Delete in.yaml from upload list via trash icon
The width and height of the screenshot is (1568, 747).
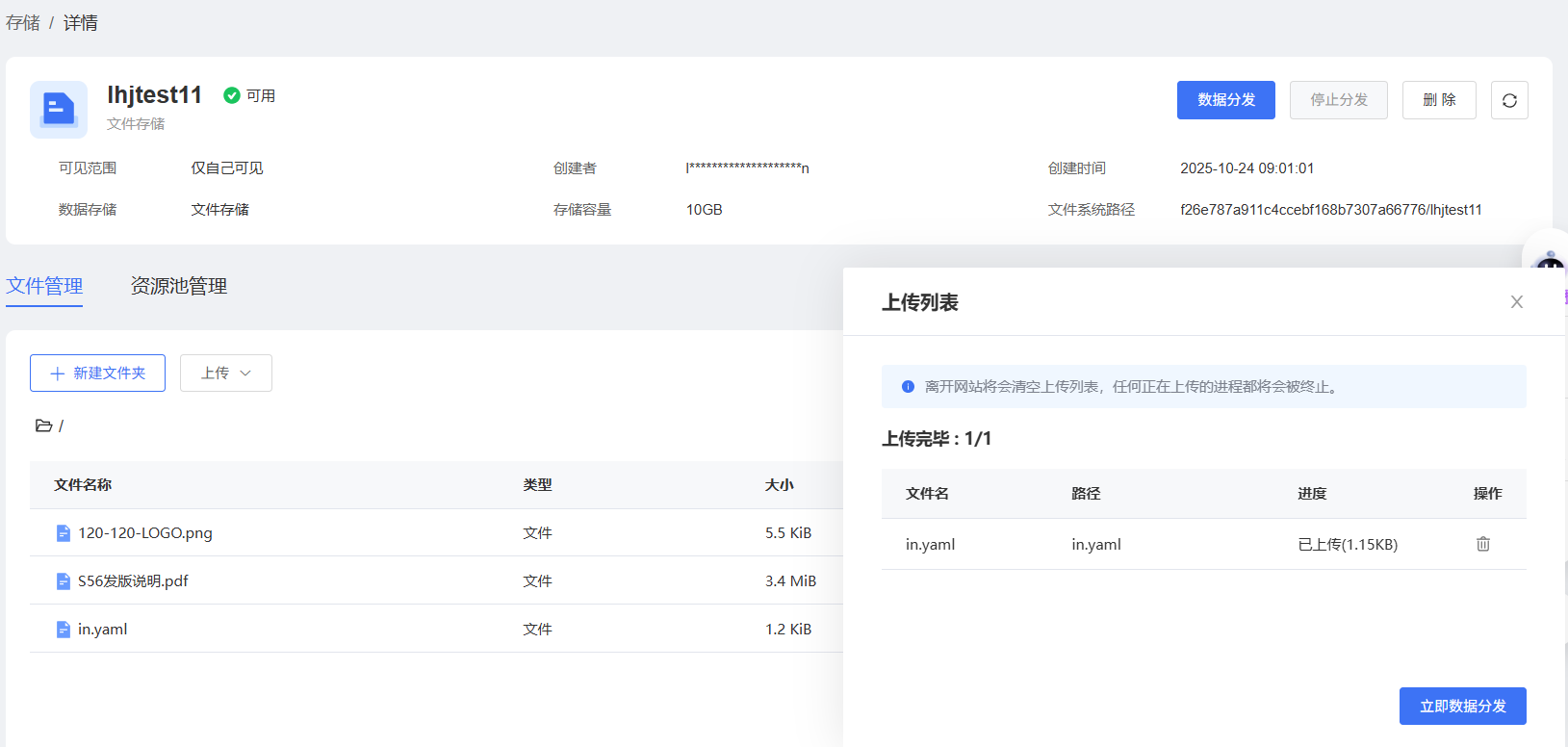point(1482,544)
